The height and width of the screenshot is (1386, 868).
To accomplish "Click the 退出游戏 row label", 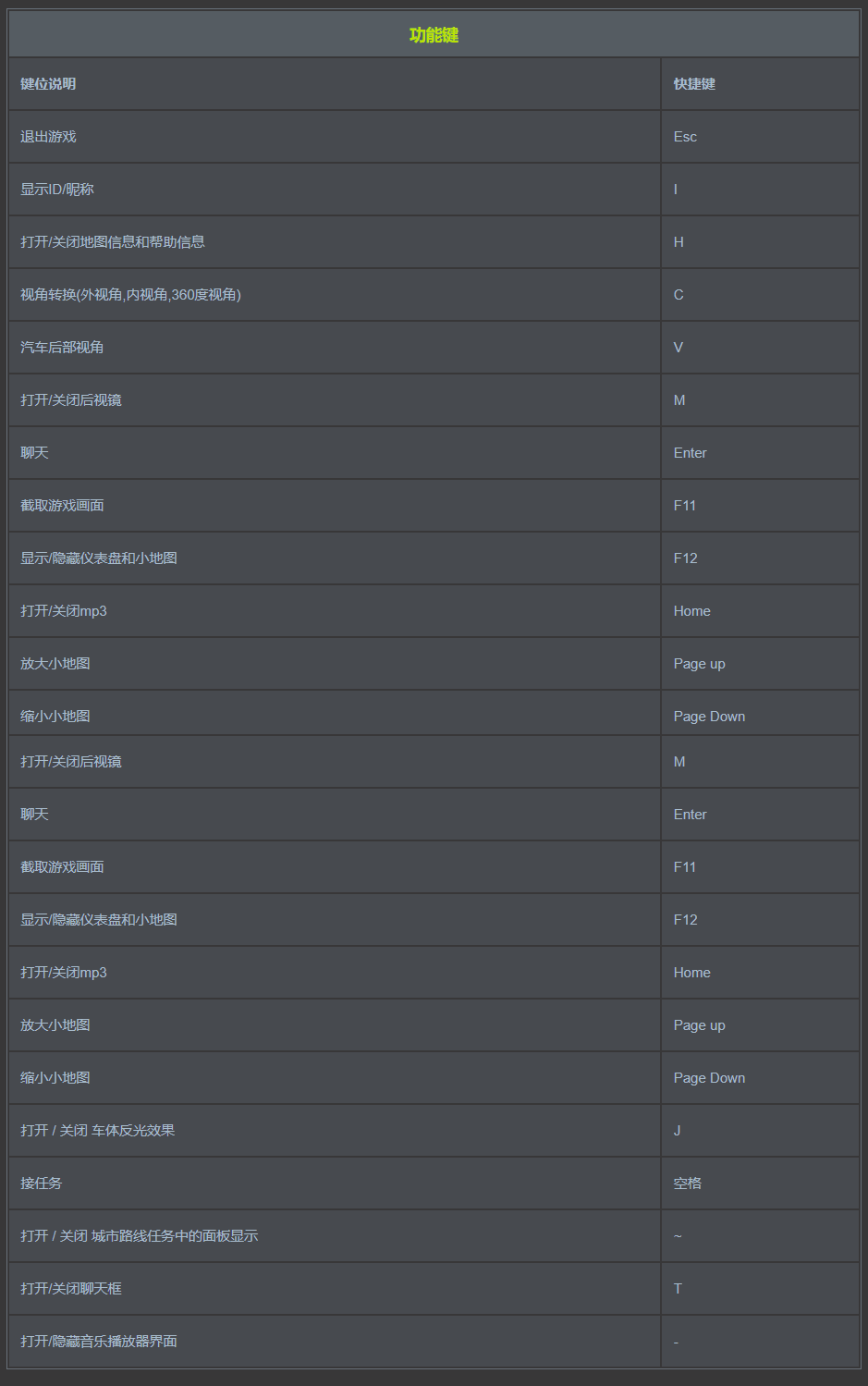I will (48, 137).
